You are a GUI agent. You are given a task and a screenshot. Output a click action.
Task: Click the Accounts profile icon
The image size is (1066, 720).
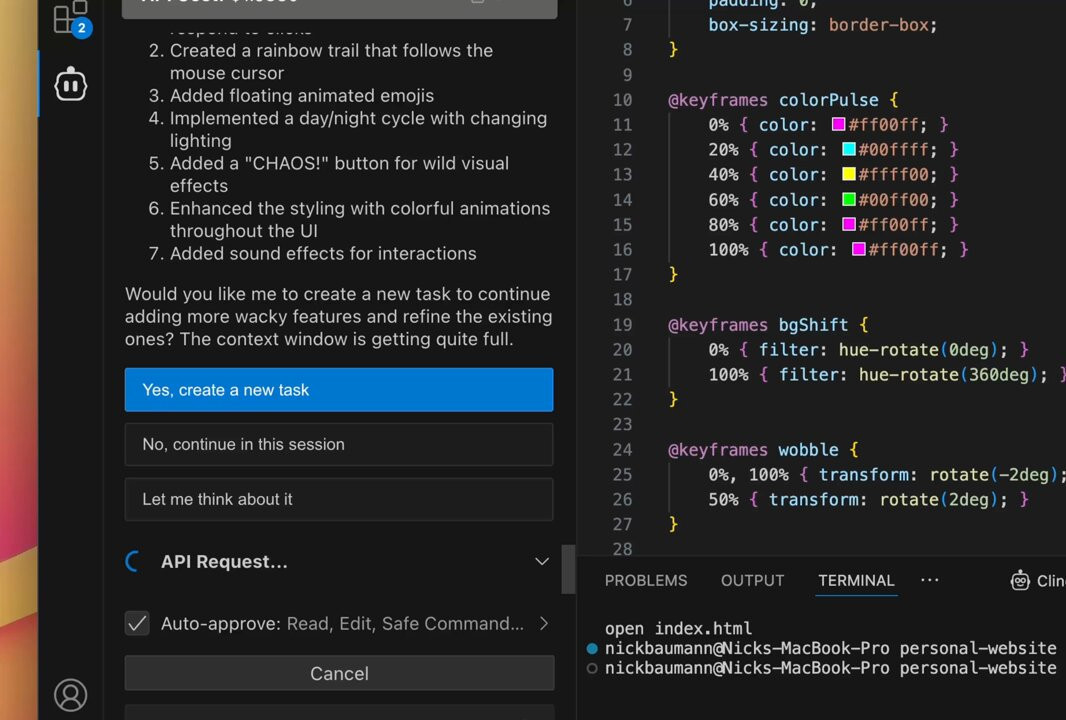[x=71, y=694]
